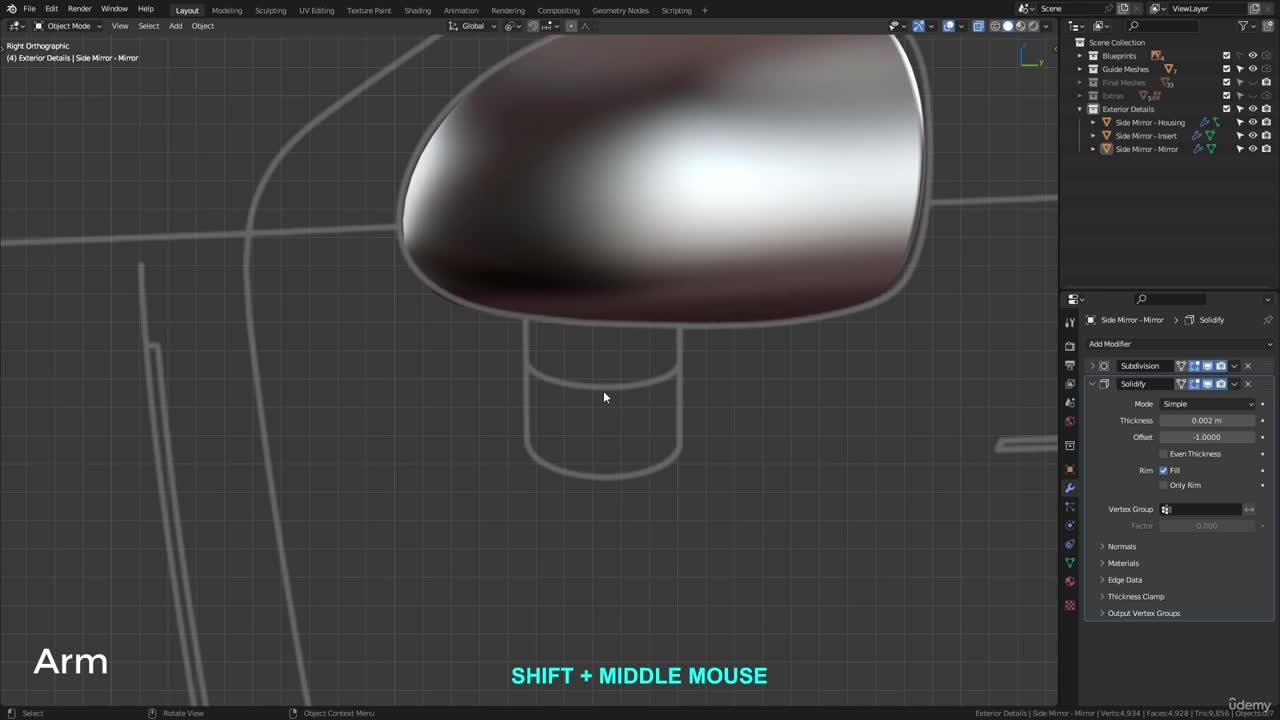1280x720 pixels.
Task: Open the Material properties tab
Action: (1070, 581)
